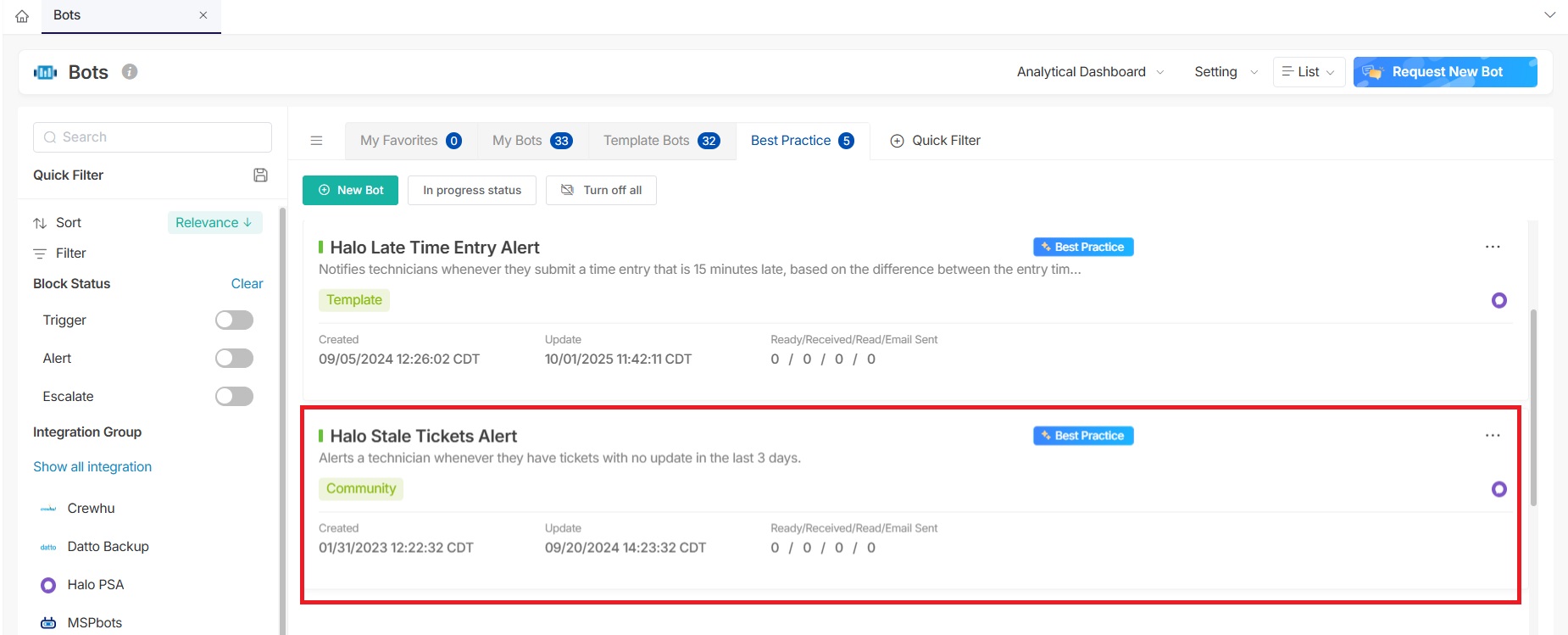Switch to the Best Practice tab
Image resolution: width=1568 pixels, height=635 pixels.
point(802,141)
